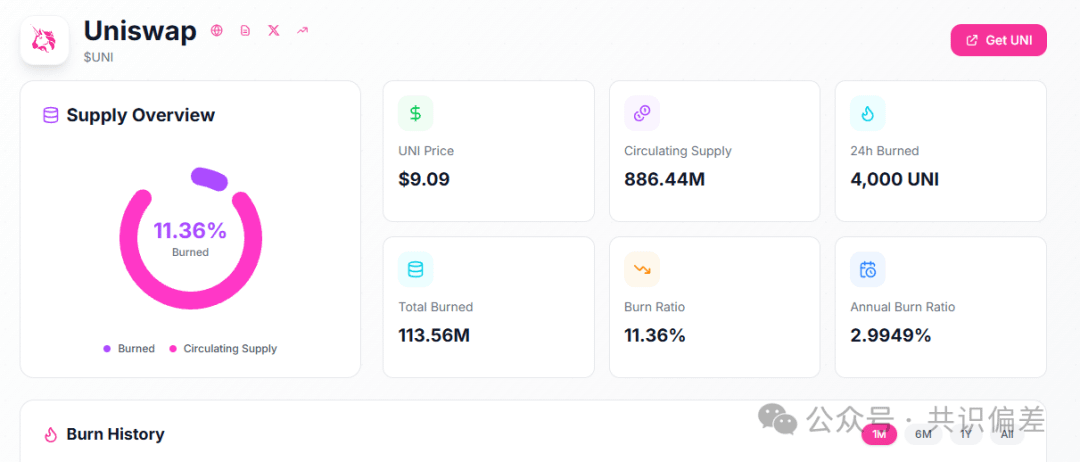Toggle the Burned legend item
Screen dimensions: 1080x462
click(129, 348)
